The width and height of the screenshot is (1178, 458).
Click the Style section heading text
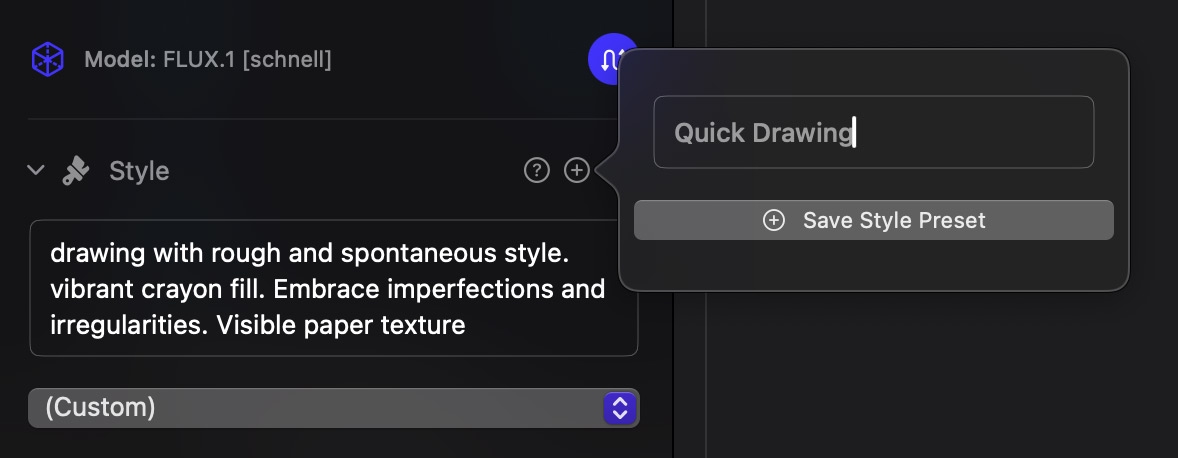(x=139, y=171)
